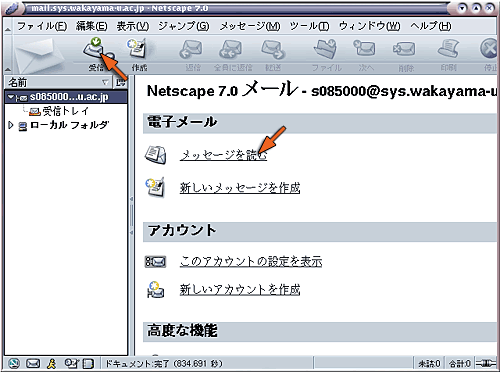Open column picker in folder pane header

[120, 82]
